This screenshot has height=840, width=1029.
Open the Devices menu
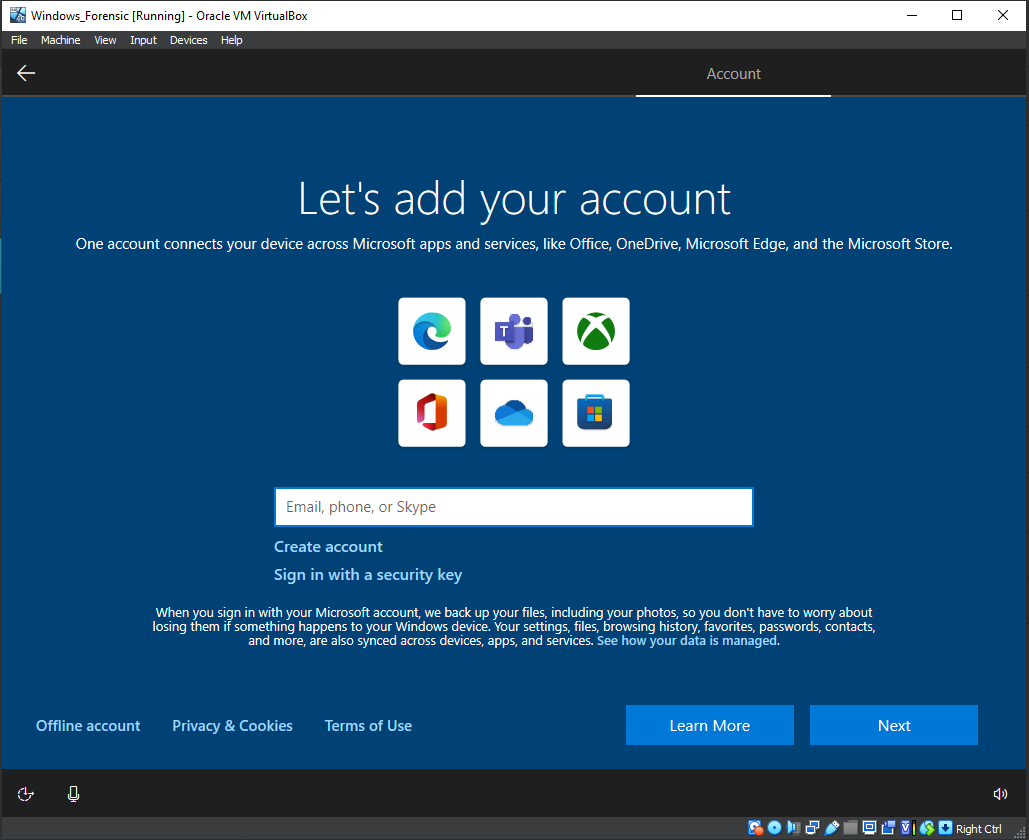[188, 40]
